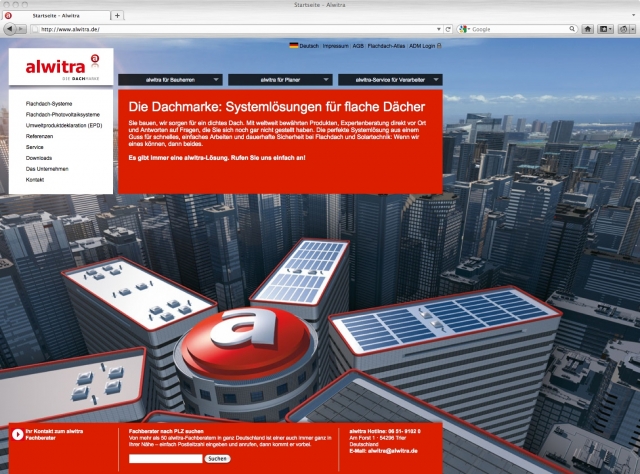Open Service in the side menu
This screenshot has width=640, height=474.
(34, 147)
